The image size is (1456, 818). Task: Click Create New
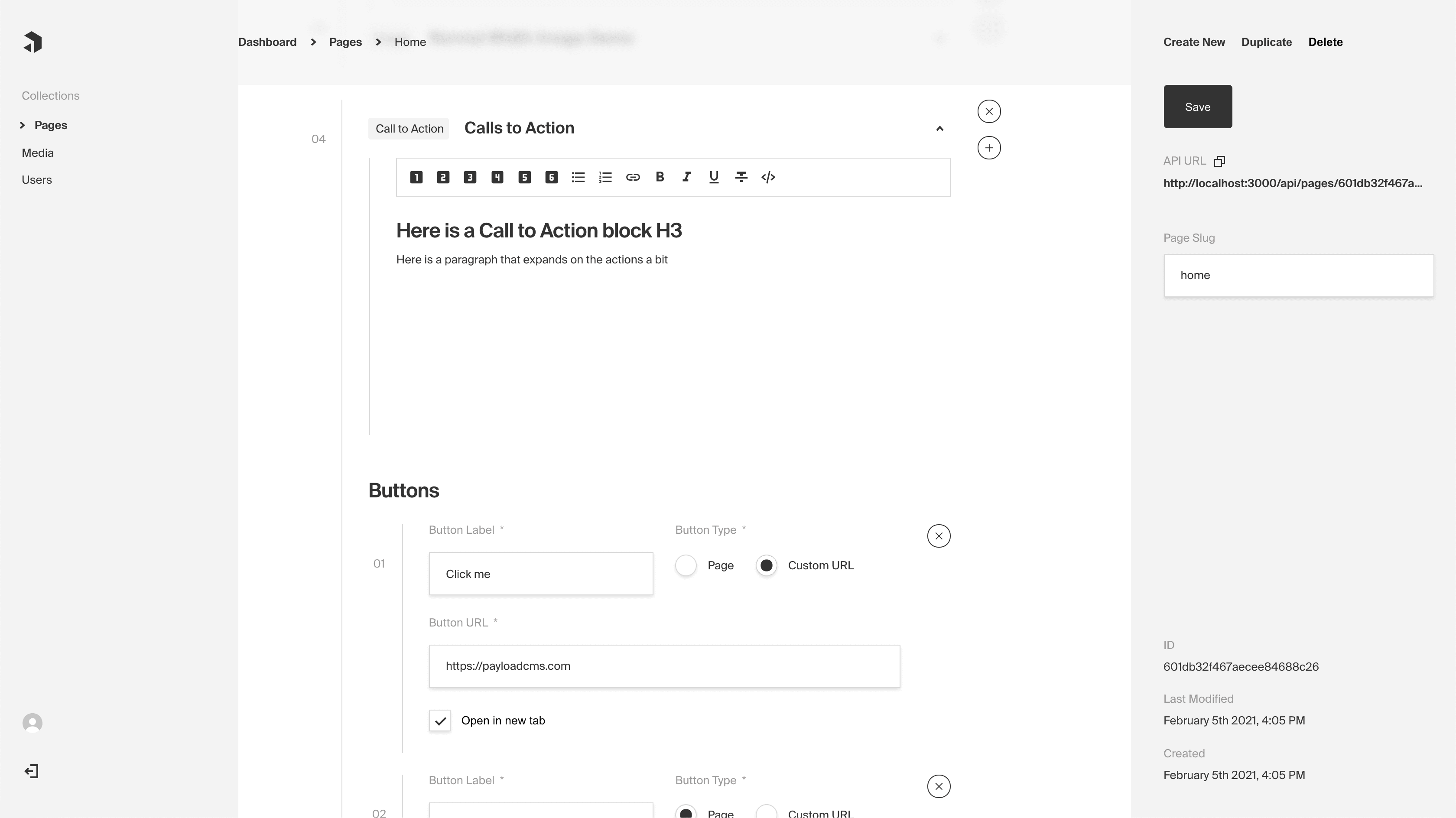point(1194,42)
